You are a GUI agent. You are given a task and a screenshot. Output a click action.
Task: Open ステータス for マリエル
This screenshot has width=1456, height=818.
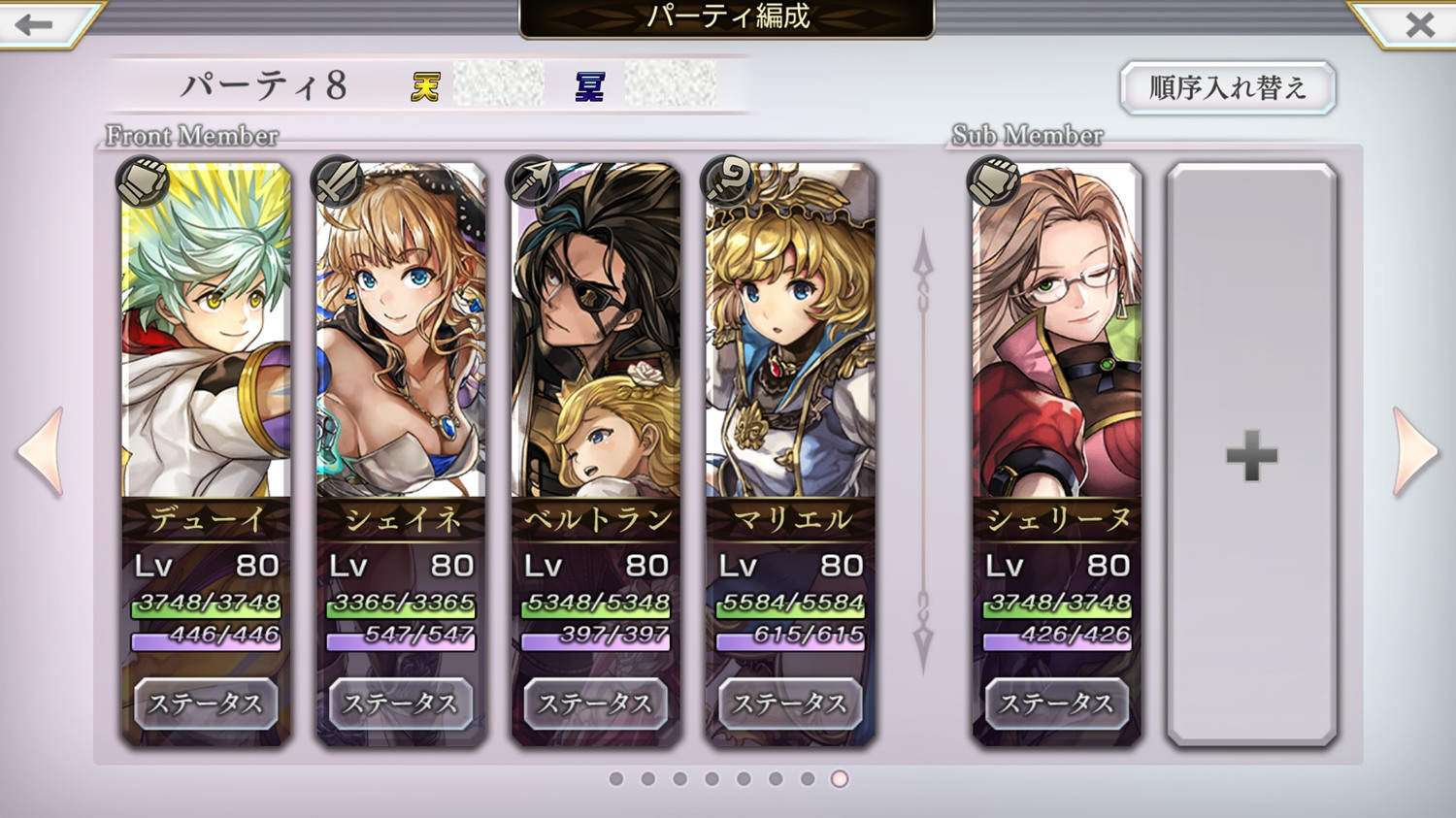[x=790, y=703]
